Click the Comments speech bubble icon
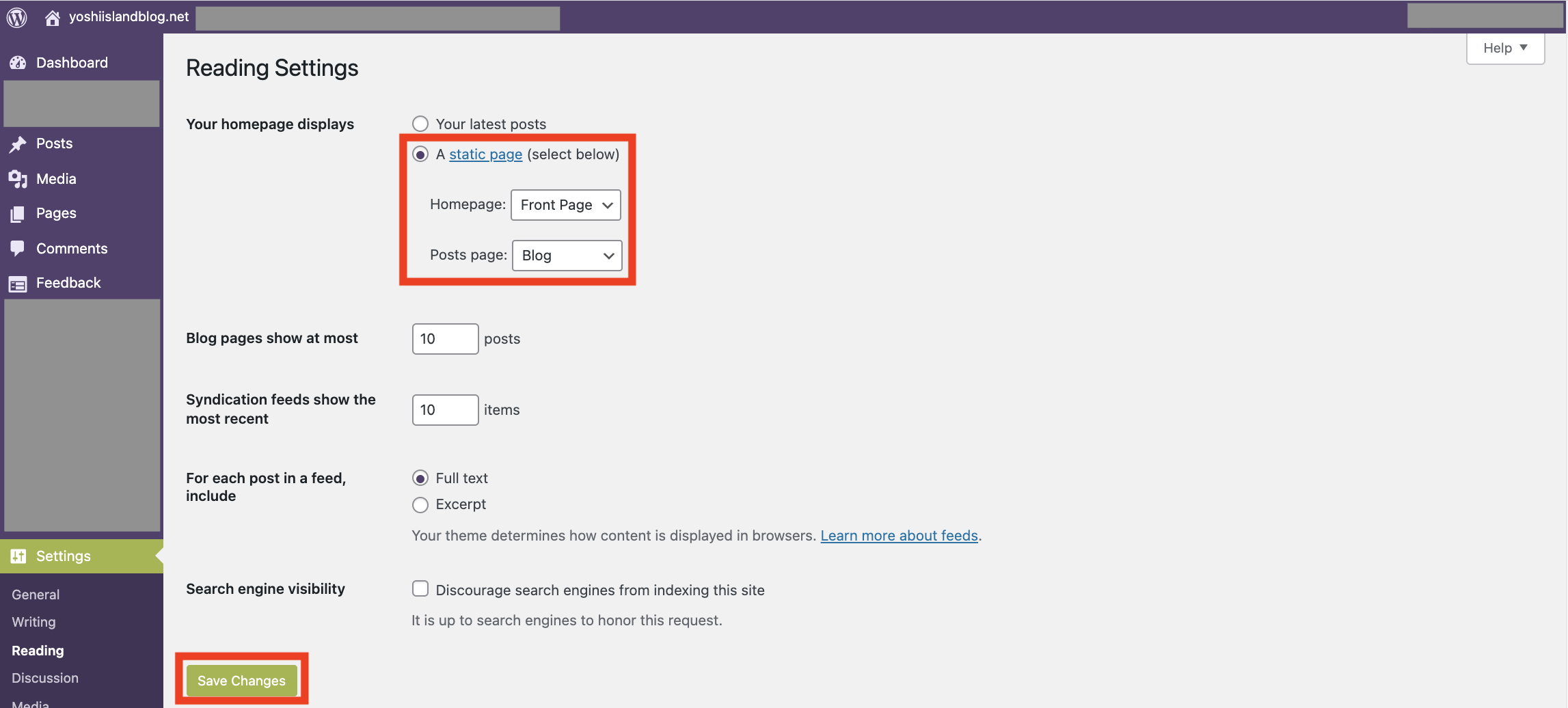The width and height of the screenshot is (1568, 708). (18, 249)
